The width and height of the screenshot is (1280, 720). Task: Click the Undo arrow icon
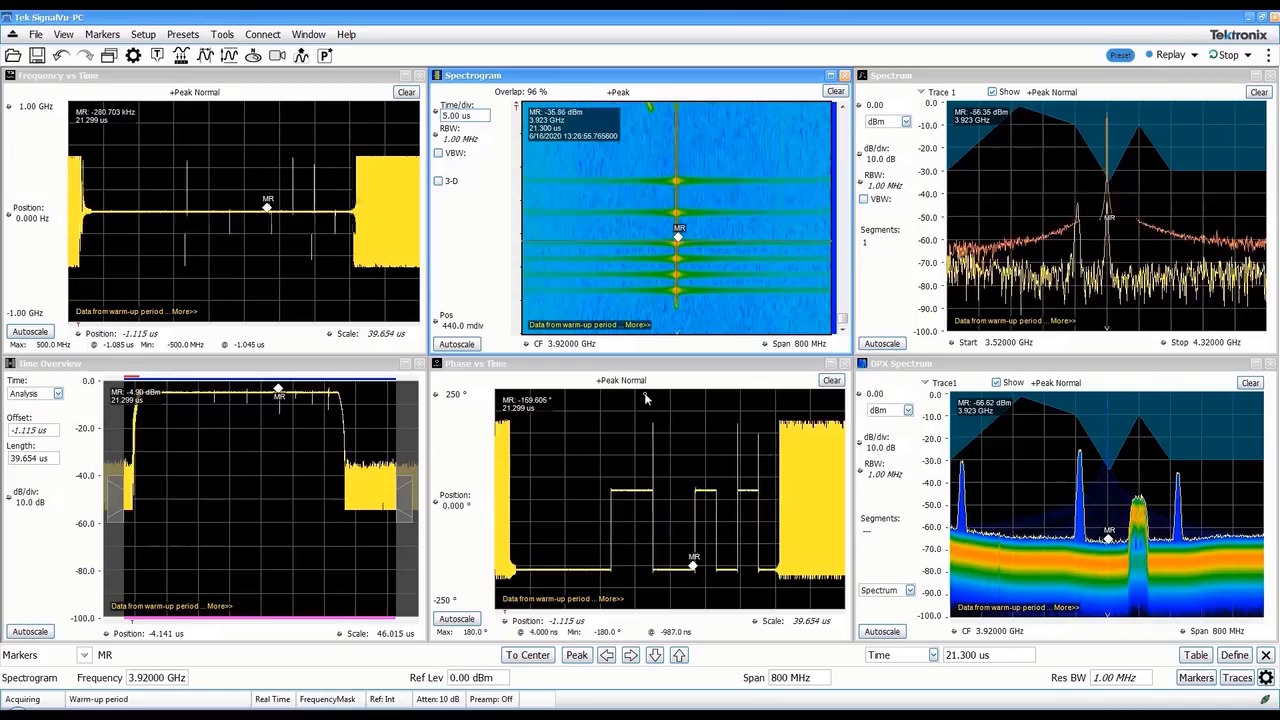61,56
